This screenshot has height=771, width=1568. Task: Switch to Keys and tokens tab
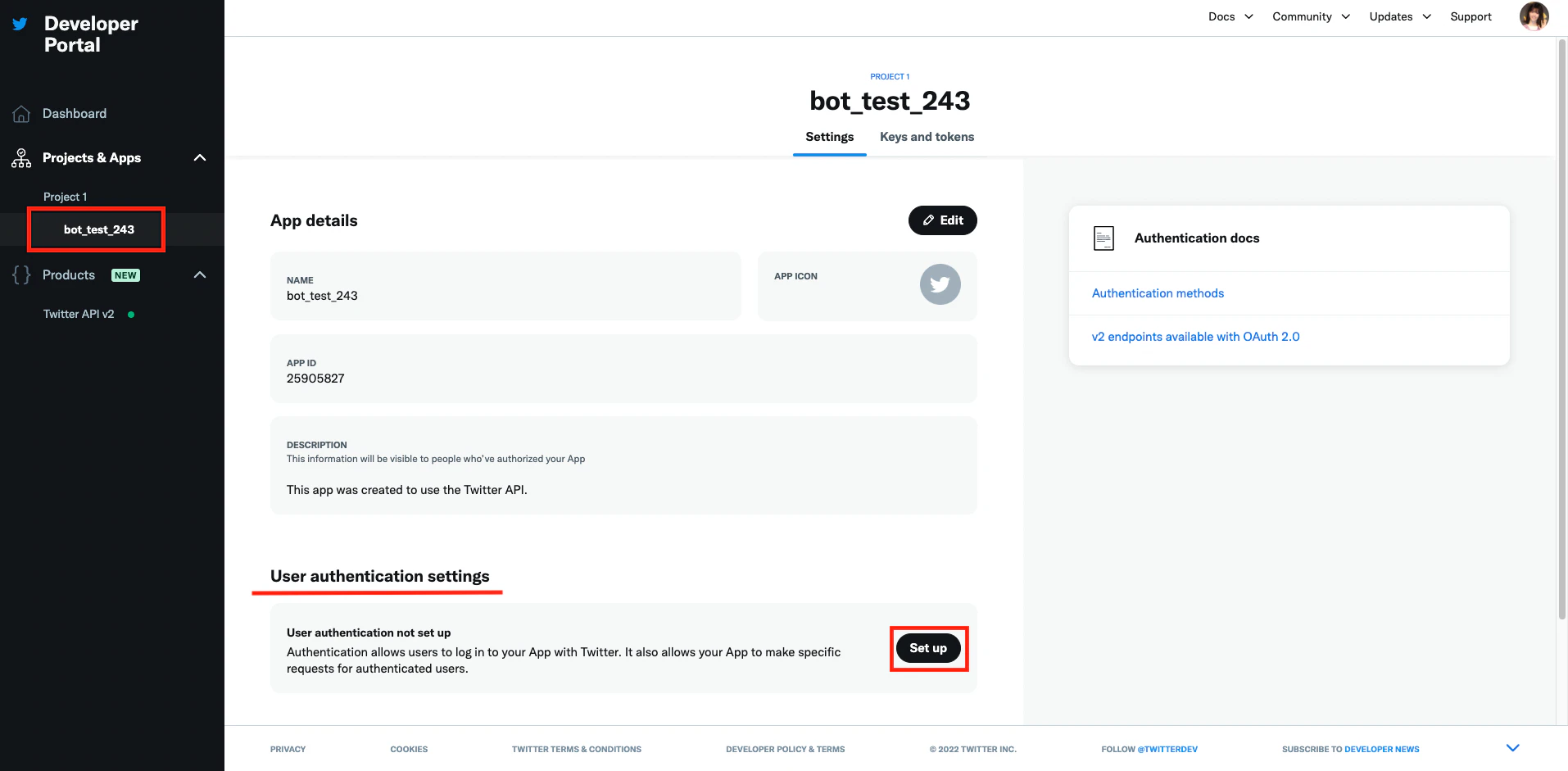[927, 137]
